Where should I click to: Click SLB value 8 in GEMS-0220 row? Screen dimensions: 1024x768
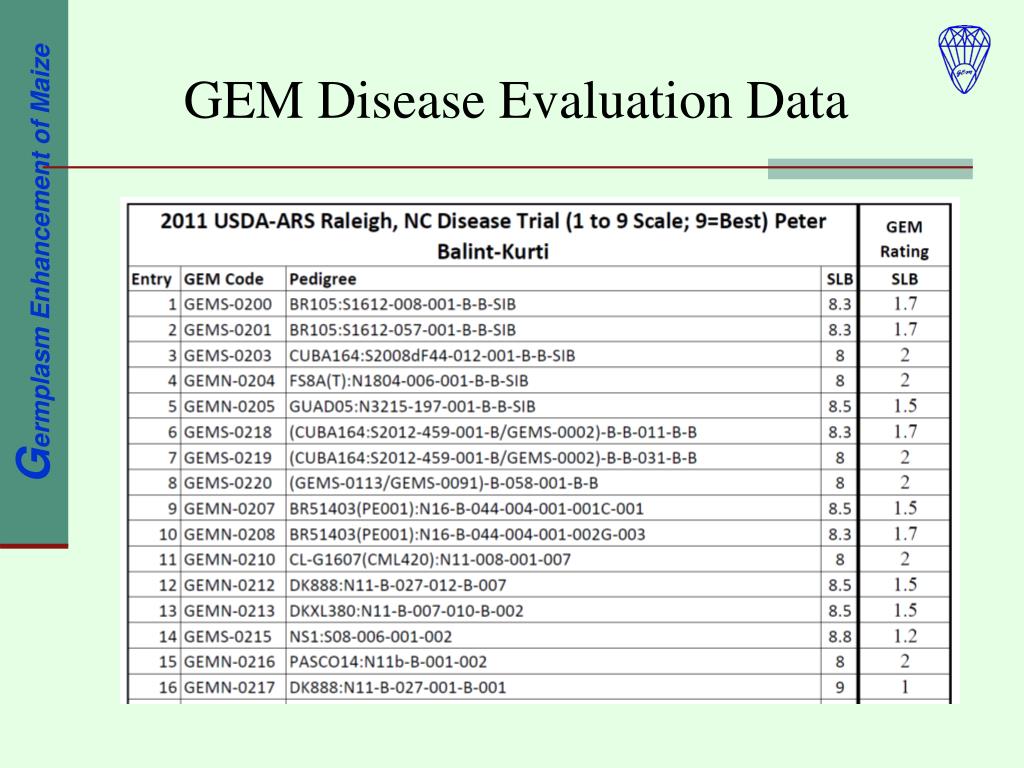click(x=840, y=483)
